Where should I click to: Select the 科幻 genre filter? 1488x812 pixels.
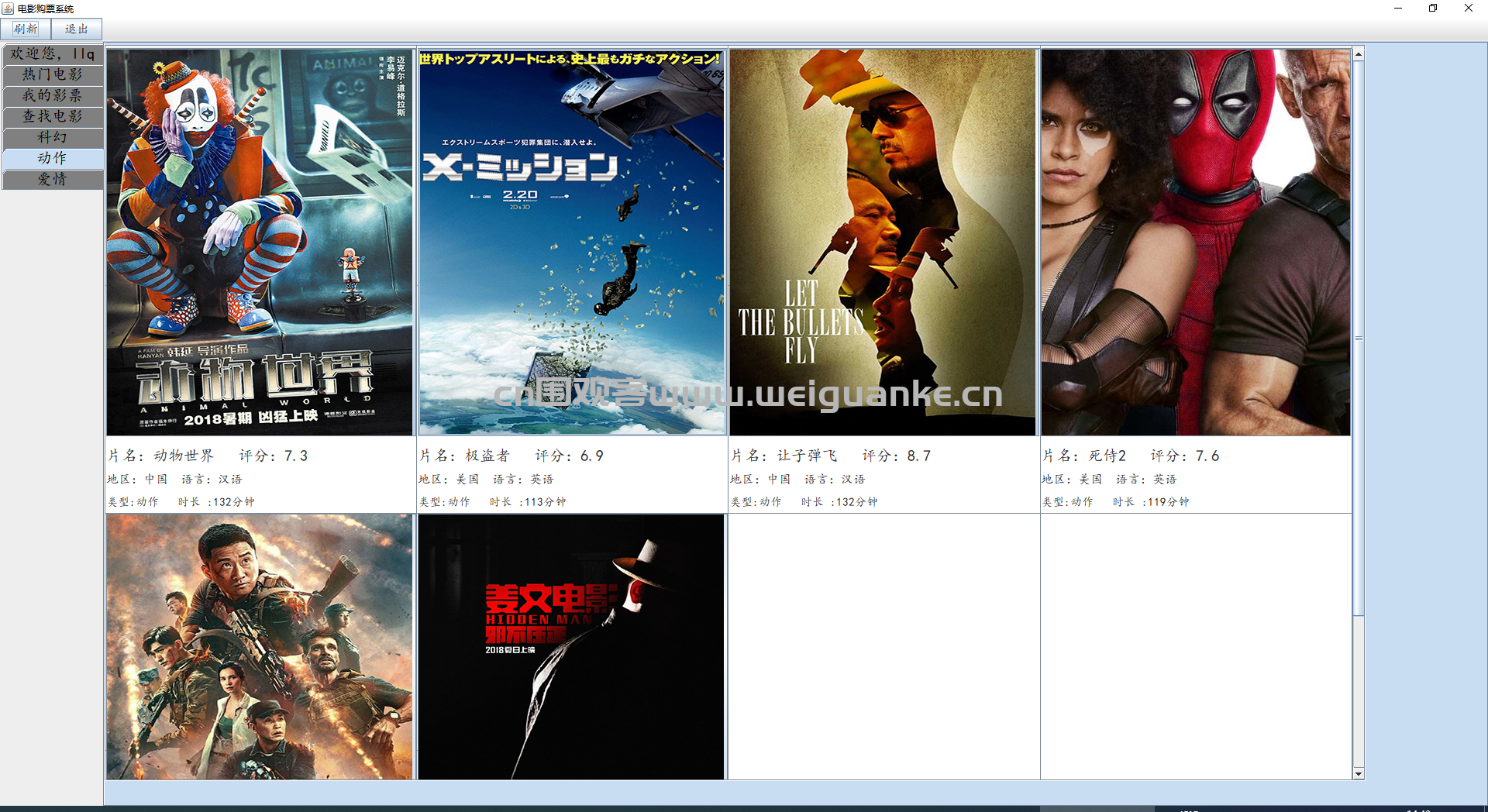click(53, 137)
